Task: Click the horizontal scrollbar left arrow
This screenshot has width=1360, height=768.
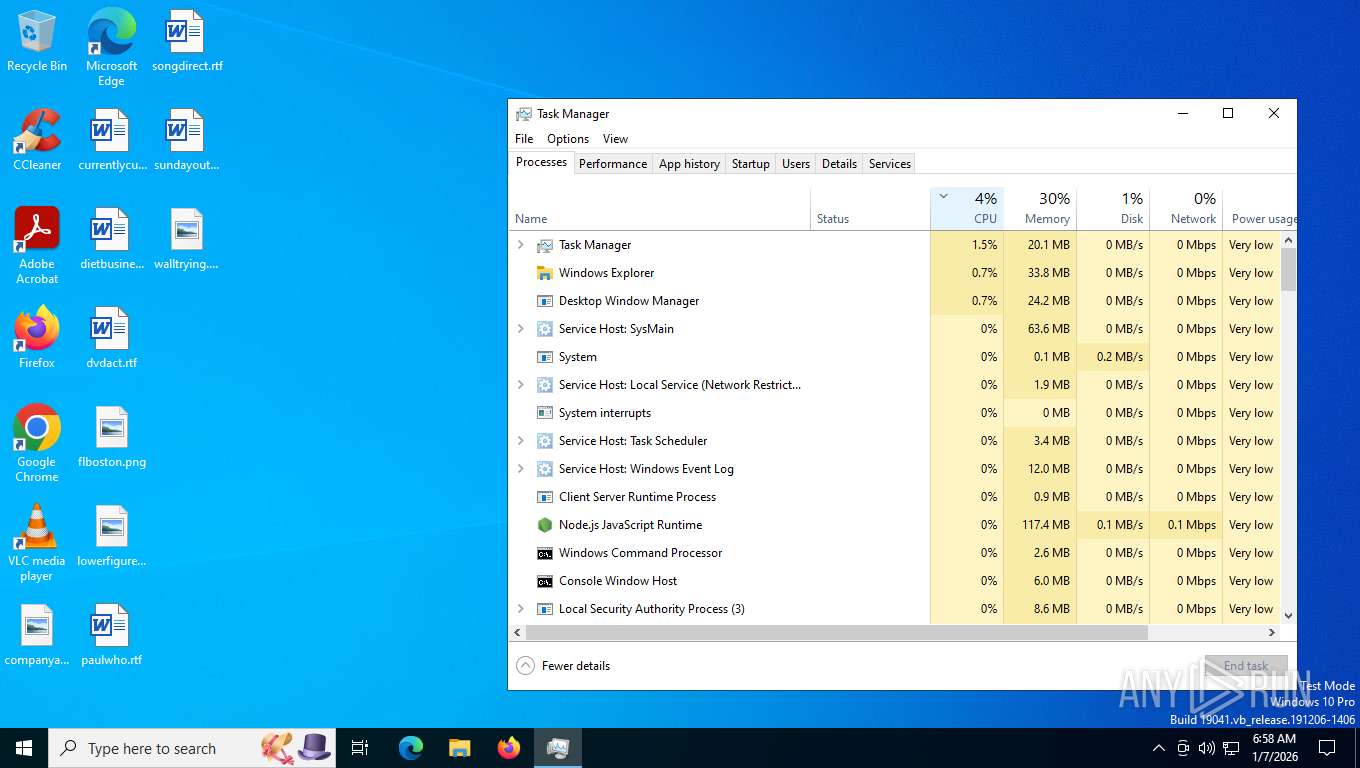Action: 517,633
